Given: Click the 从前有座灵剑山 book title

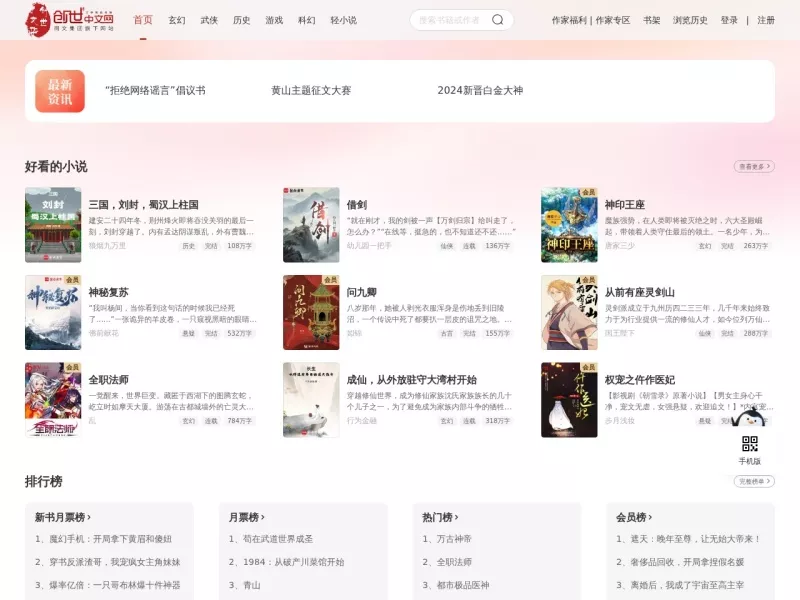Looking at the screenshot, I should [x=640, y=292].
